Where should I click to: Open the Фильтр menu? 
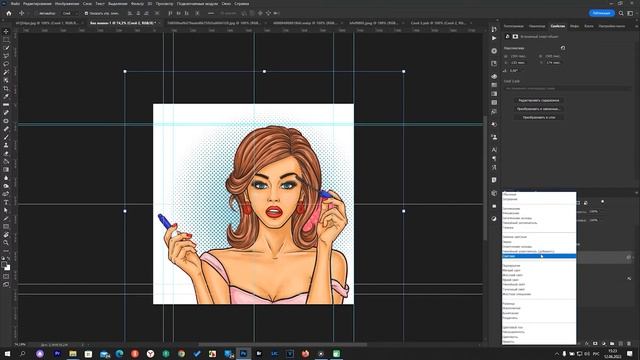tap(137, 4)
